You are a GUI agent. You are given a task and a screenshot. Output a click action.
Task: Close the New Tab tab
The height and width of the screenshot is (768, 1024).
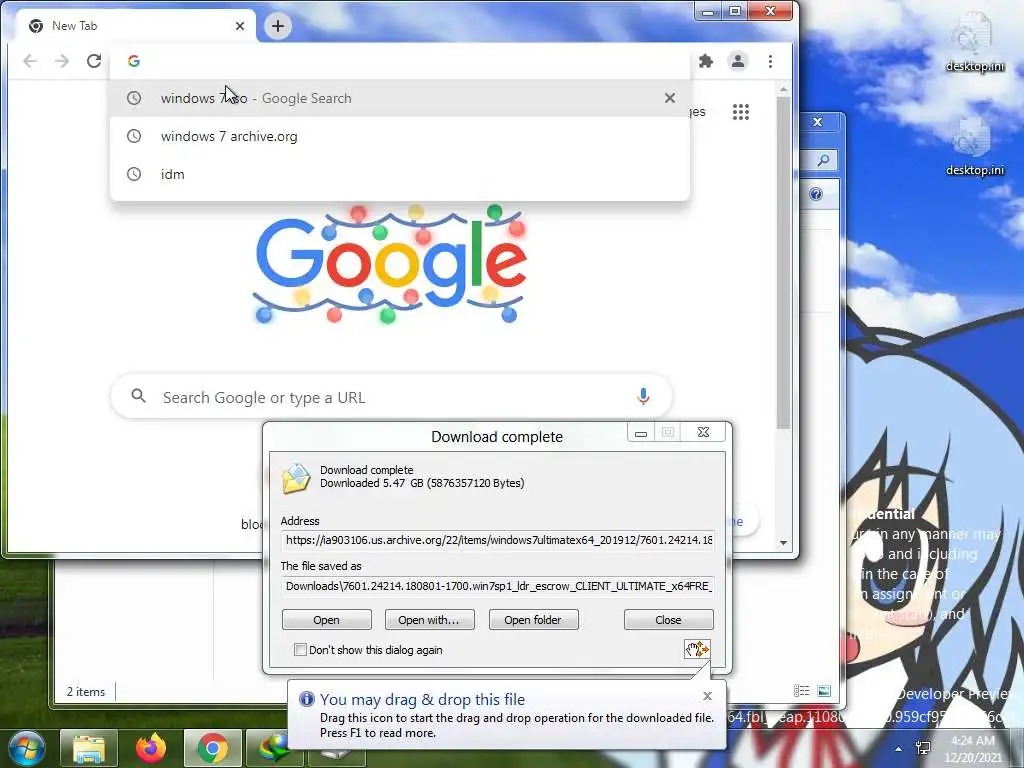(240, 26)
